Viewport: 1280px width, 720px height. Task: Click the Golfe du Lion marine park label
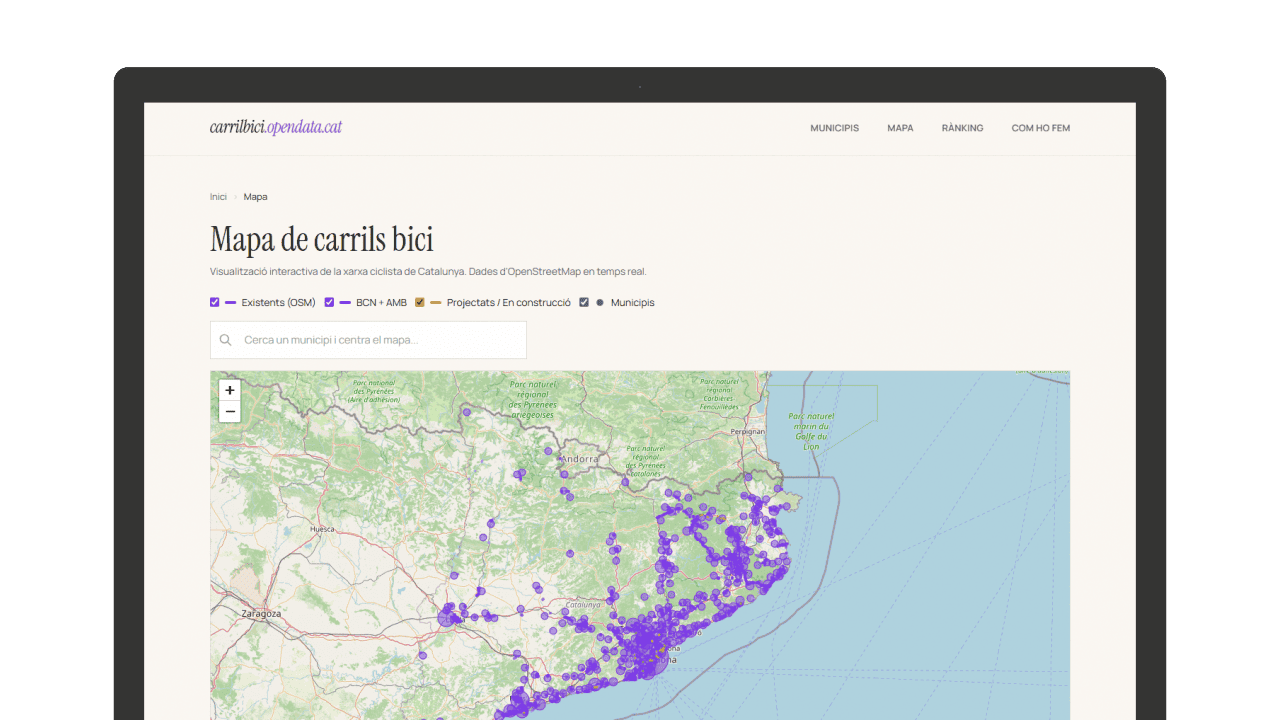coord(811,431)
